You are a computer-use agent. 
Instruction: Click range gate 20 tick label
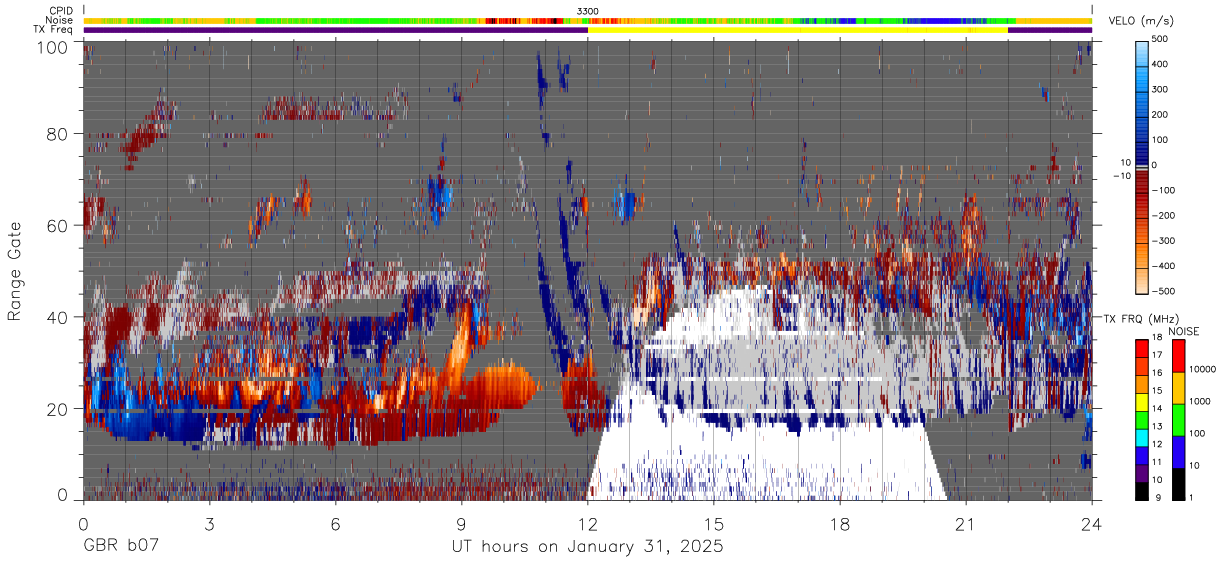point(58,408)
